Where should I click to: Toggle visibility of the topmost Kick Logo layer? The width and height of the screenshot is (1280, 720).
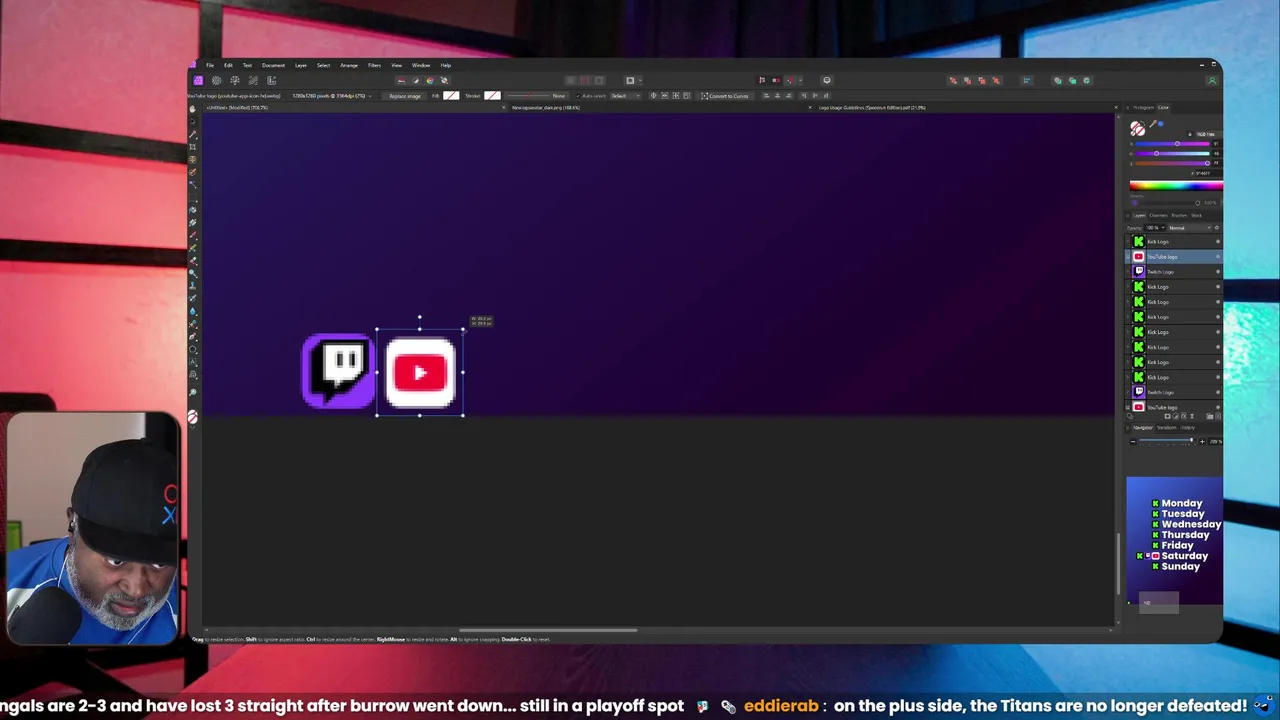click(x=1218, y=242)
